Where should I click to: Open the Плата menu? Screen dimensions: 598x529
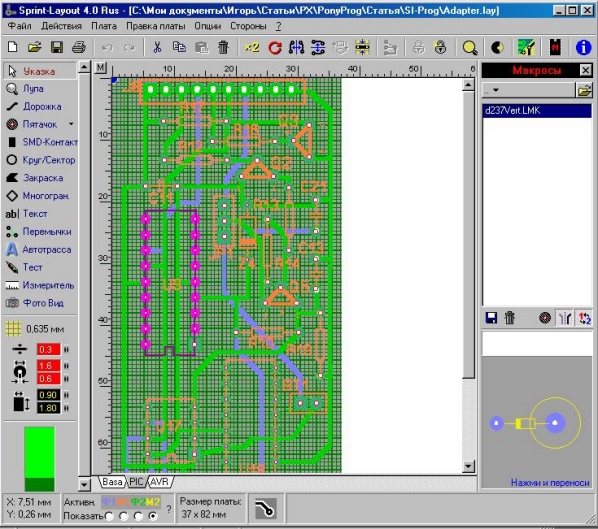(104, 26)
